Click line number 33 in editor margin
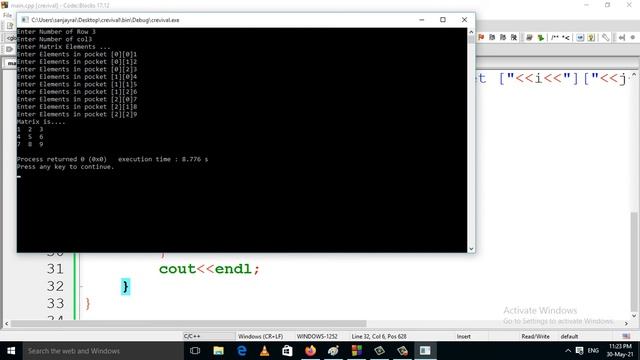Viewport: 640px width, 360px height. point(55,304)
